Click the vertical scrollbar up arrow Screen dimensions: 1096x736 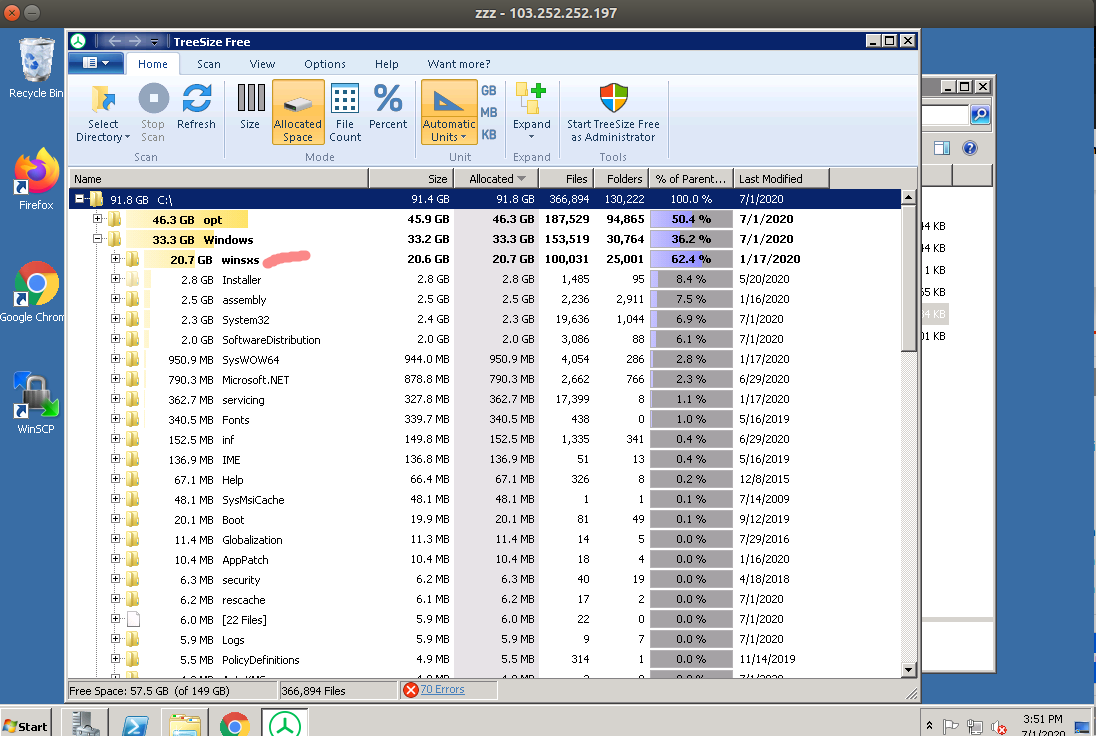pyautogui.click(x=908, y=197)
